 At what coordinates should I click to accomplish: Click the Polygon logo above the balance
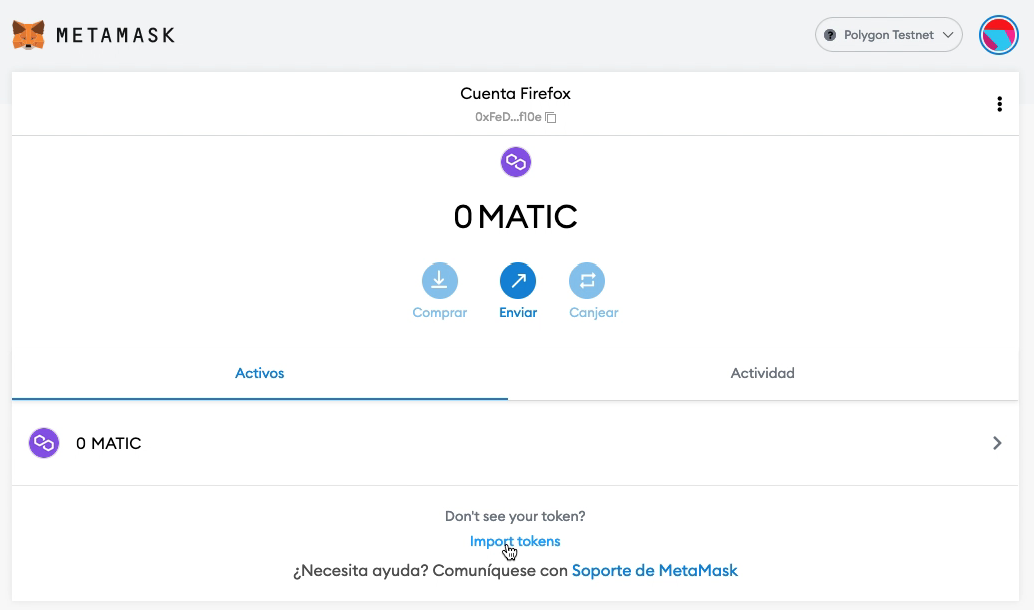point(516,162)
